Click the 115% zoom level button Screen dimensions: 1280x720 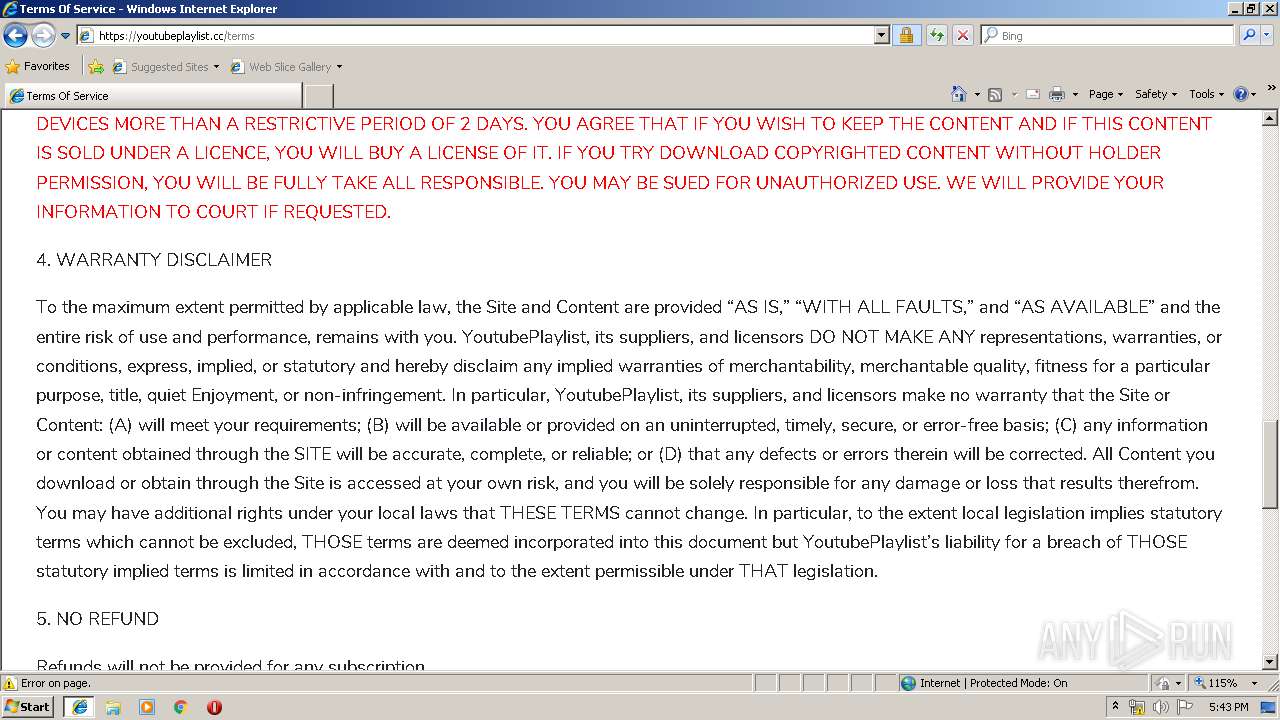point(1215,683)
